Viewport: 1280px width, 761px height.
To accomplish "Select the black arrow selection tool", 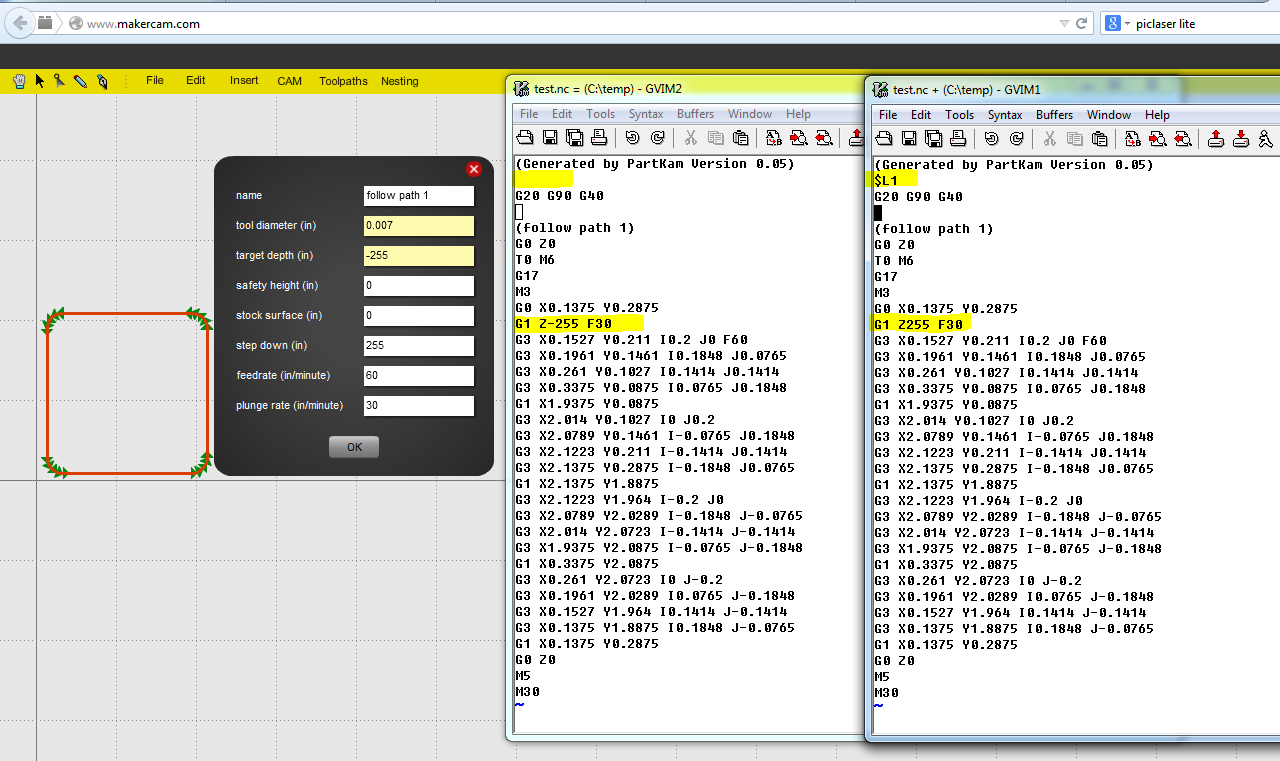I will pos(40,81).
